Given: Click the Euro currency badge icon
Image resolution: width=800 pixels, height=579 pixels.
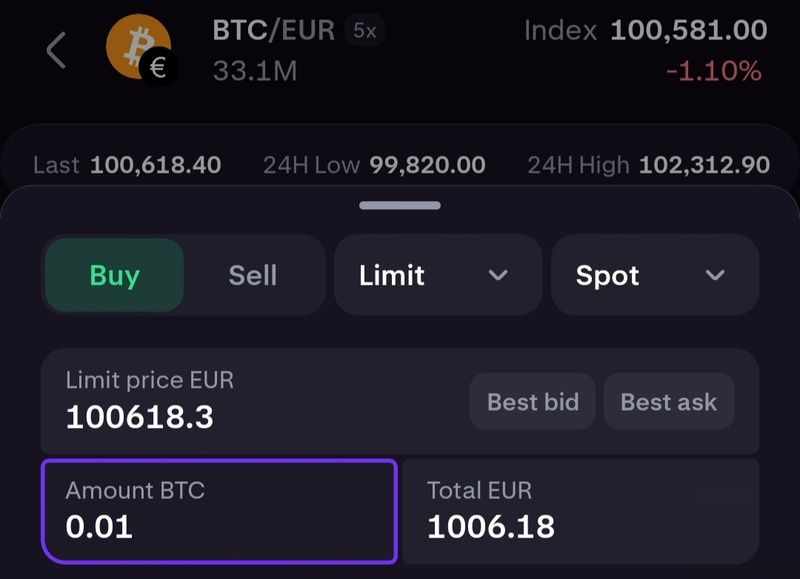Looking at the screenshot, I should coord(158,68).
